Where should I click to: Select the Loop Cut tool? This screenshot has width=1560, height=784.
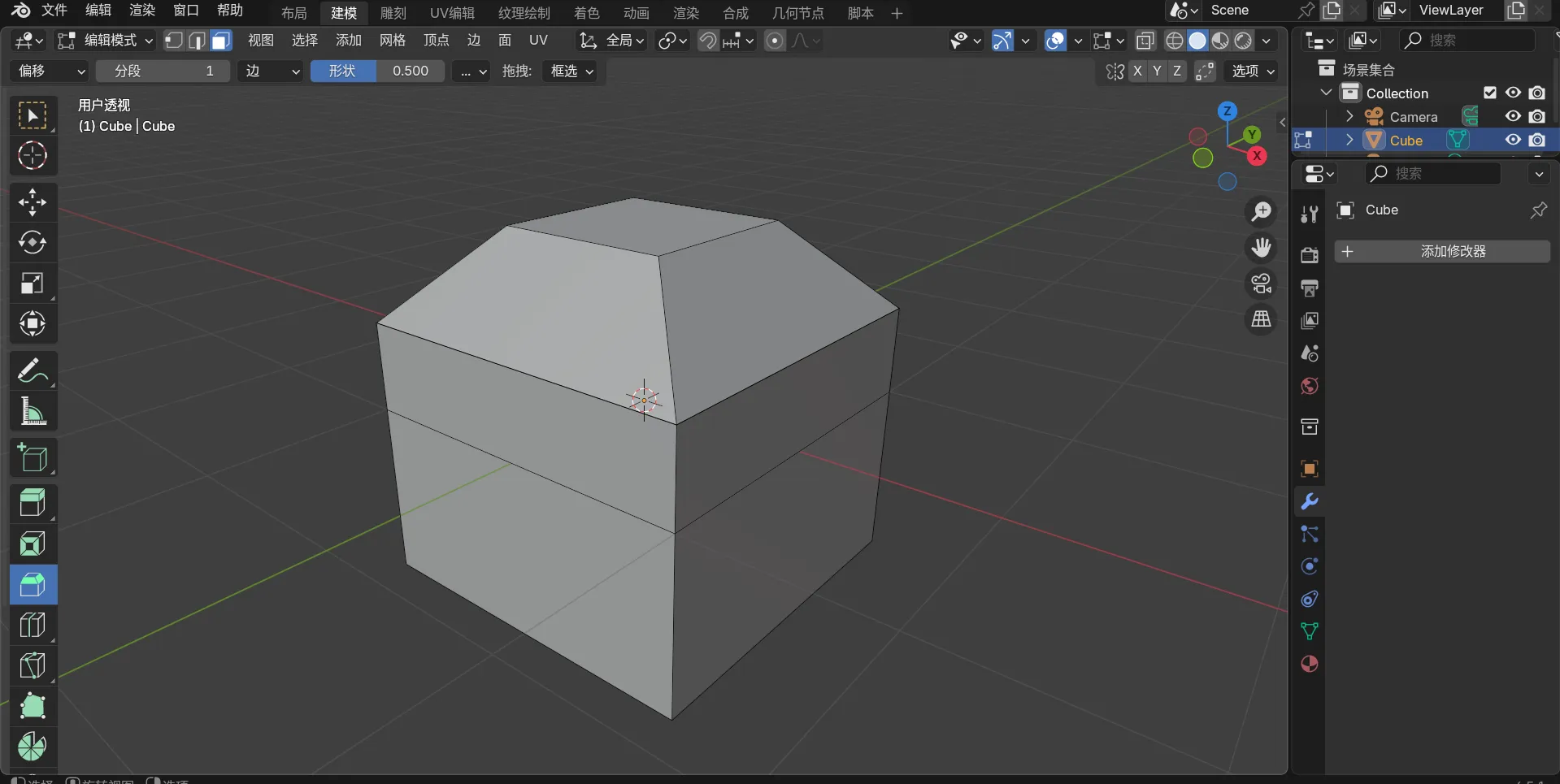coord(33,626)
